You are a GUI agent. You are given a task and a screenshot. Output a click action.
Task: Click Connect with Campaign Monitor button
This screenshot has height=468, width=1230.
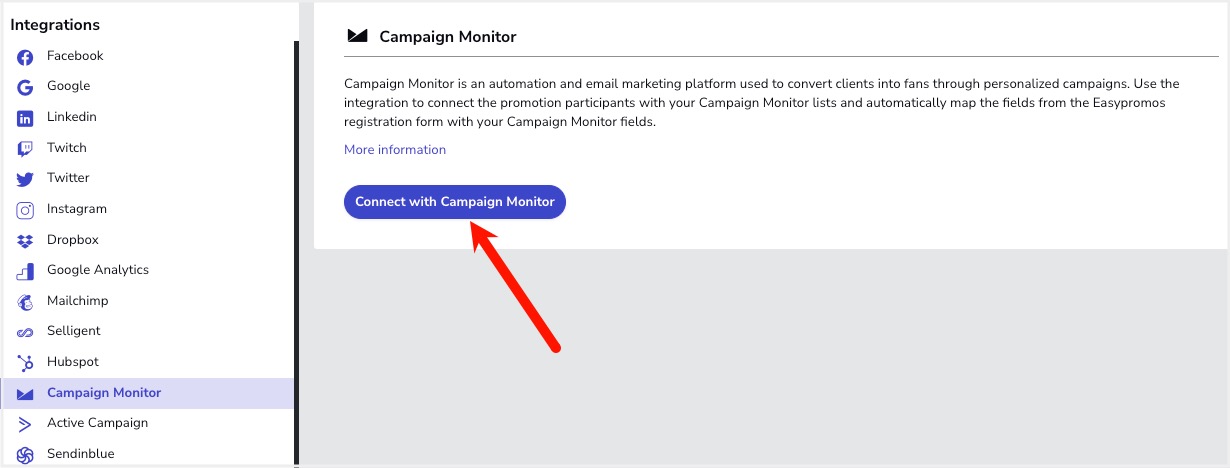[x=455, y=201]
